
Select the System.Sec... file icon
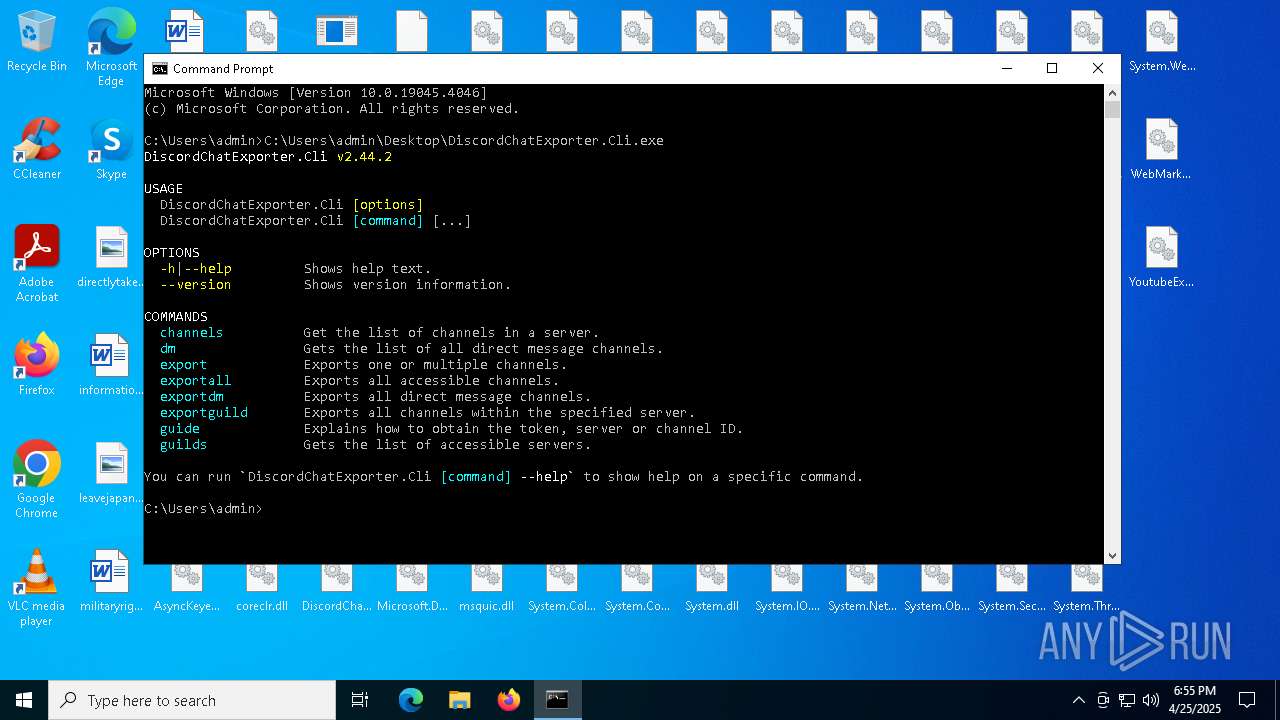pos(1012,589)
